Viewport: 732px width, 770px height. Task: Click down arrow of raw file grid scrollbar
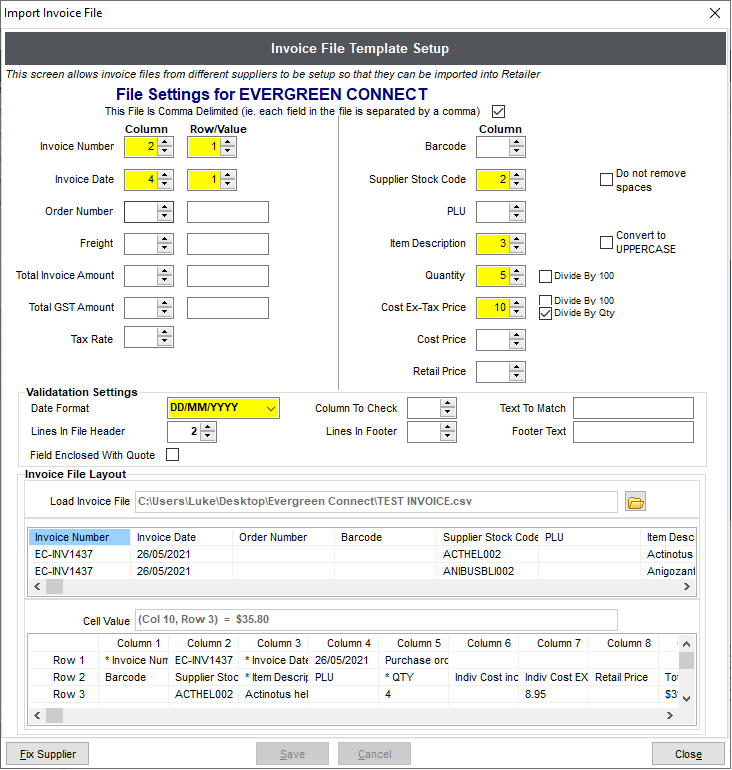687,699
